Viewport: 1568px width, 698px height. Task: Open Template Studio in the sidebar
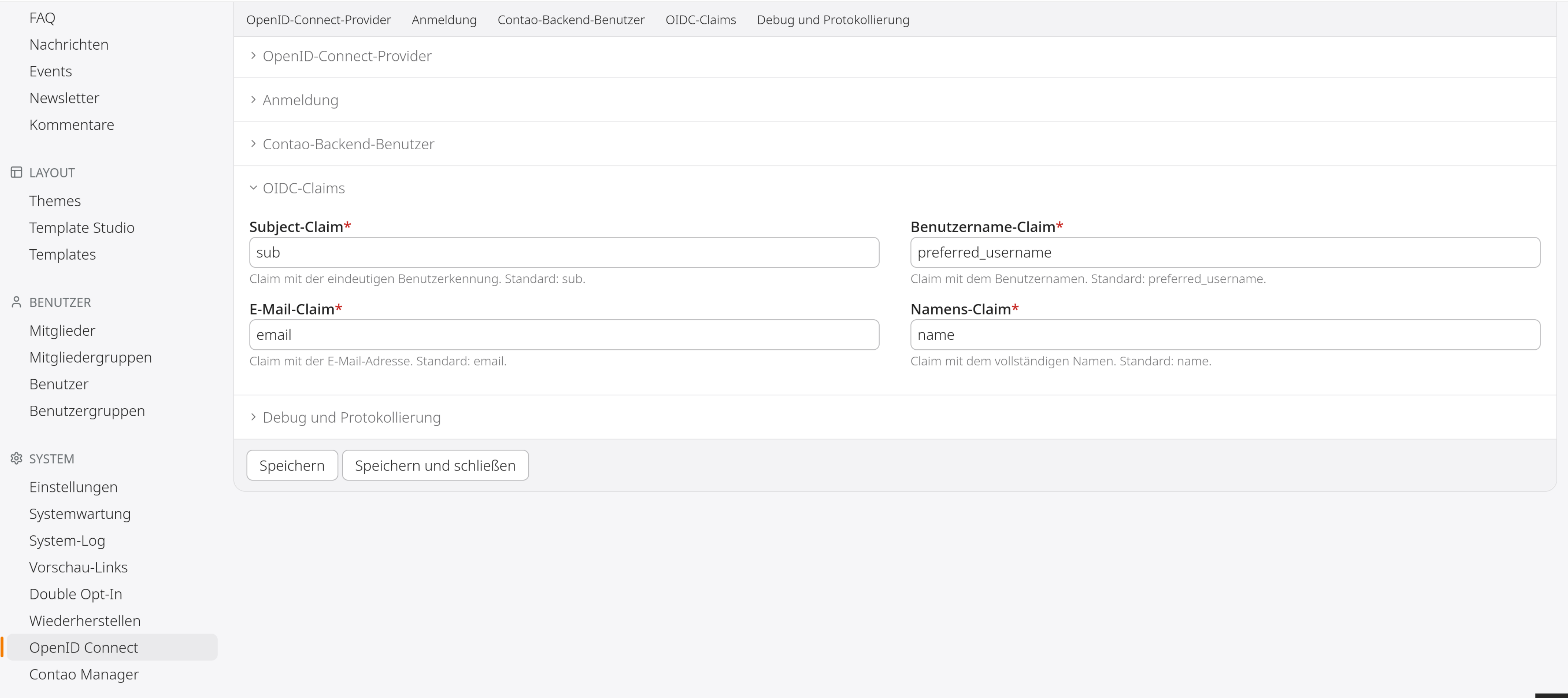(82, 227)
